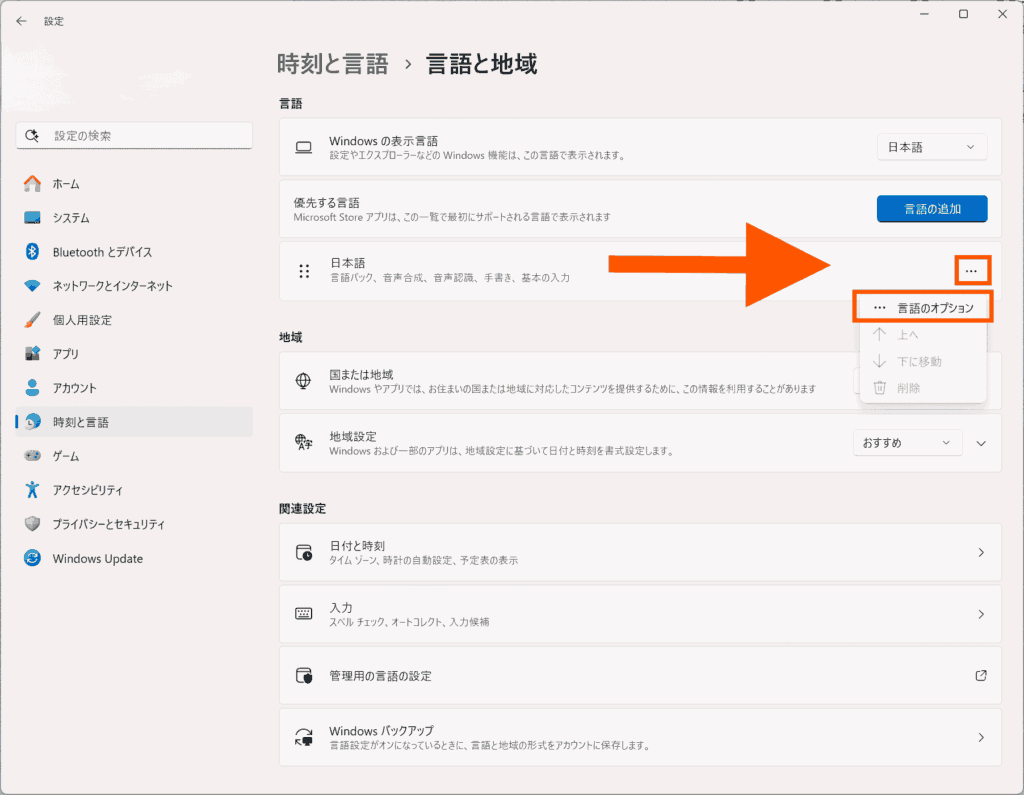Click the システム monitor icon
Viewport: 1024px width, 795px height.
tap(32, 218)
